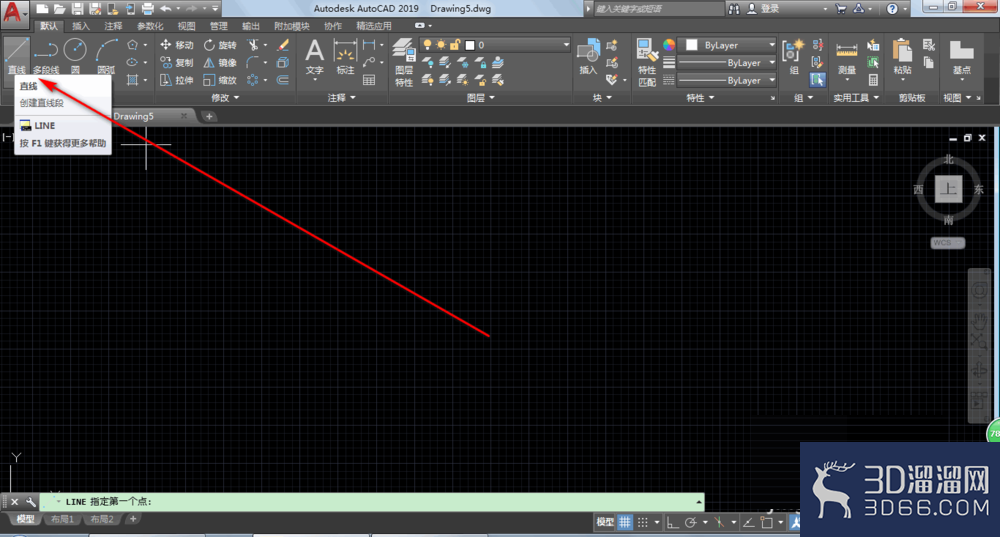Click the new drawing tab plus button
1000x537 pixels.
(209, 116)
